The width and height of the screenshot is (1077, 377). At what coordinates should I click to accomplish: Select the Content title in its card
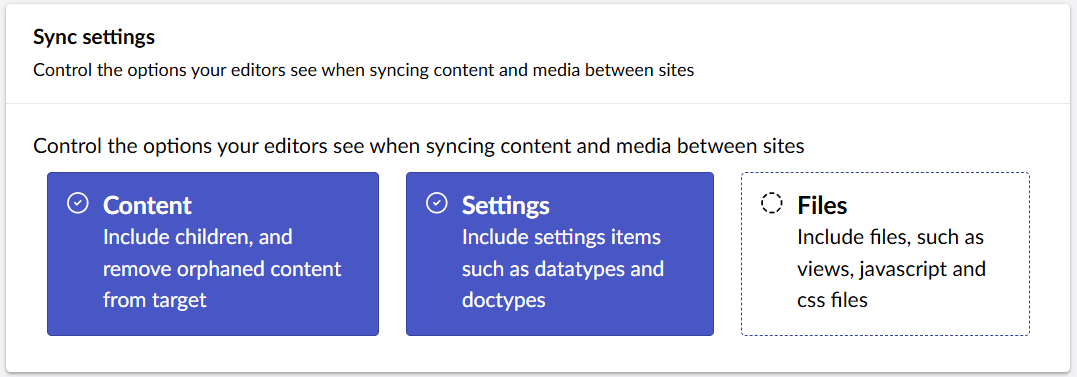click(147, 205)
